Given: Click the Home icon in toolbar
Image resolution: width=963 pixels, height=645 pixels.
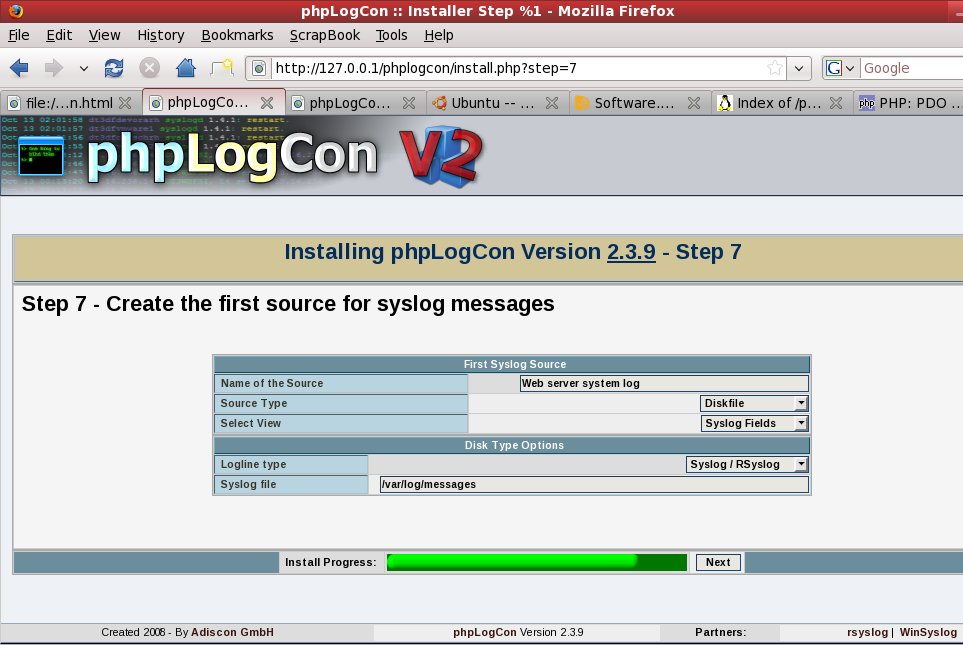Looking at the screenshot, I should point(185,68).
